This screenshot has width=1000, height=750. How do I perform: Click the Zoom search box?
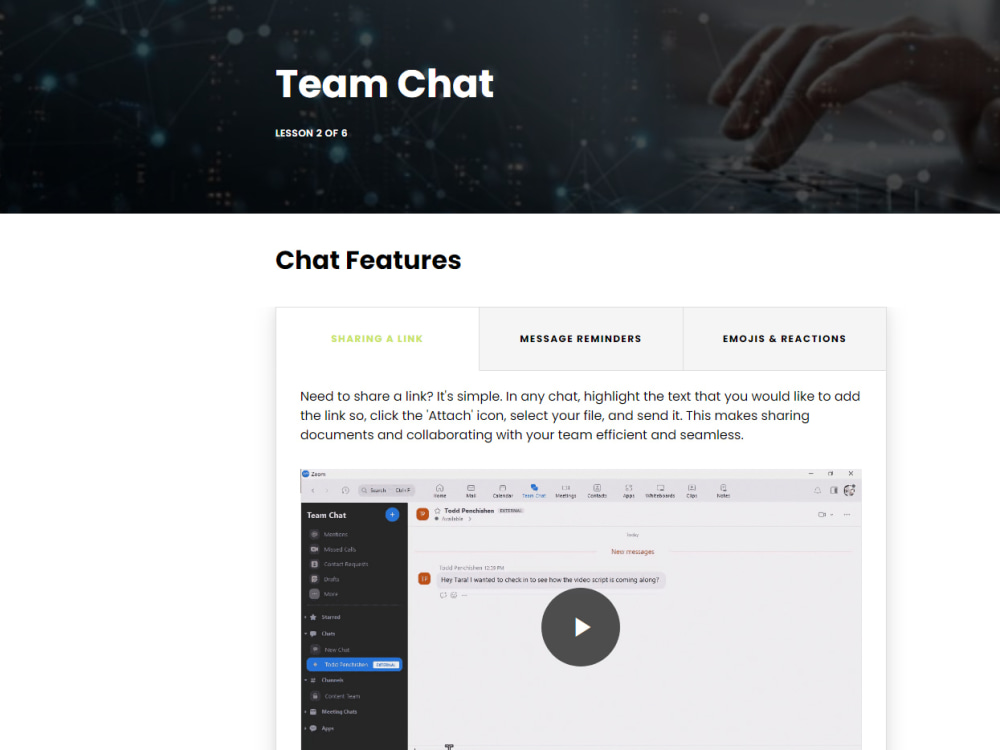pos(386,490)
